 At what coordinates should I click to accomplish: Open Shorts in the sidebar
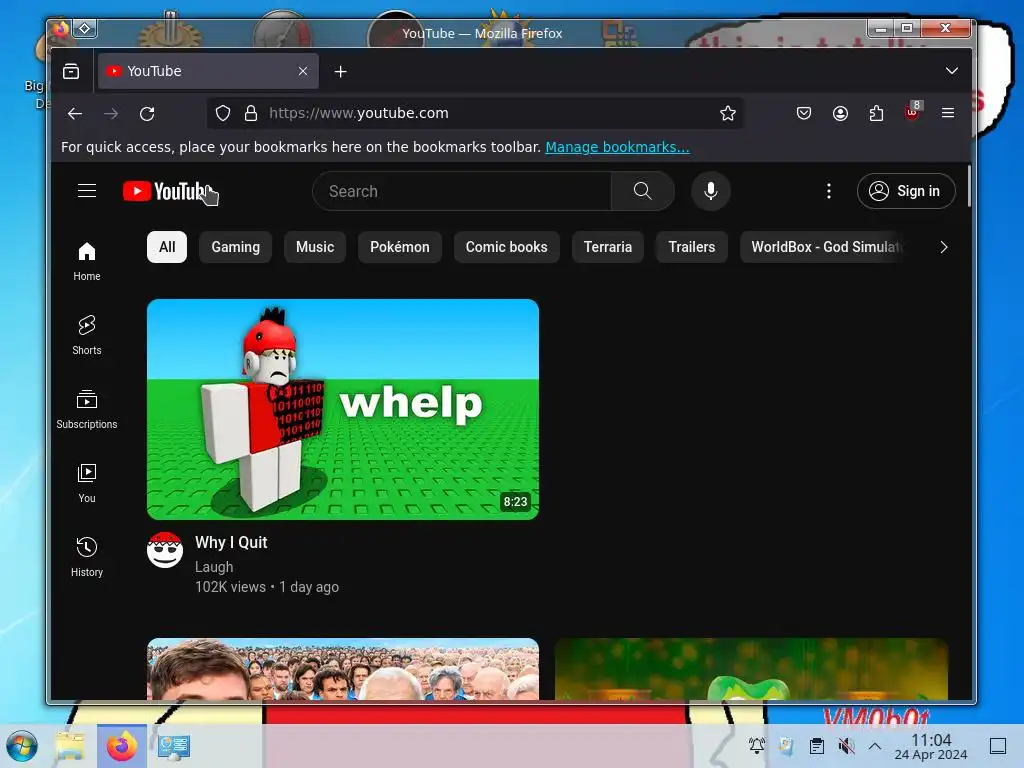tap(87, 335)
